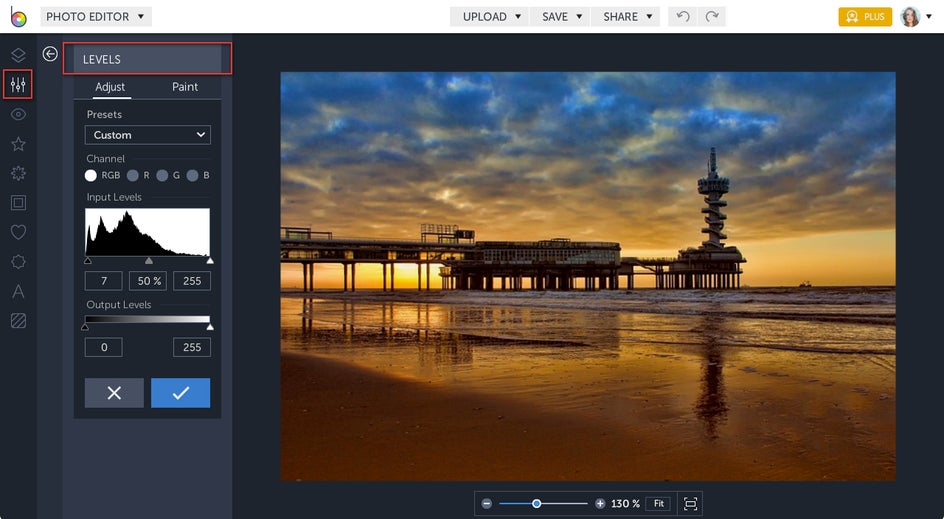Select the RGB channel radio button
Screen dimensions: 944x519
91,175
